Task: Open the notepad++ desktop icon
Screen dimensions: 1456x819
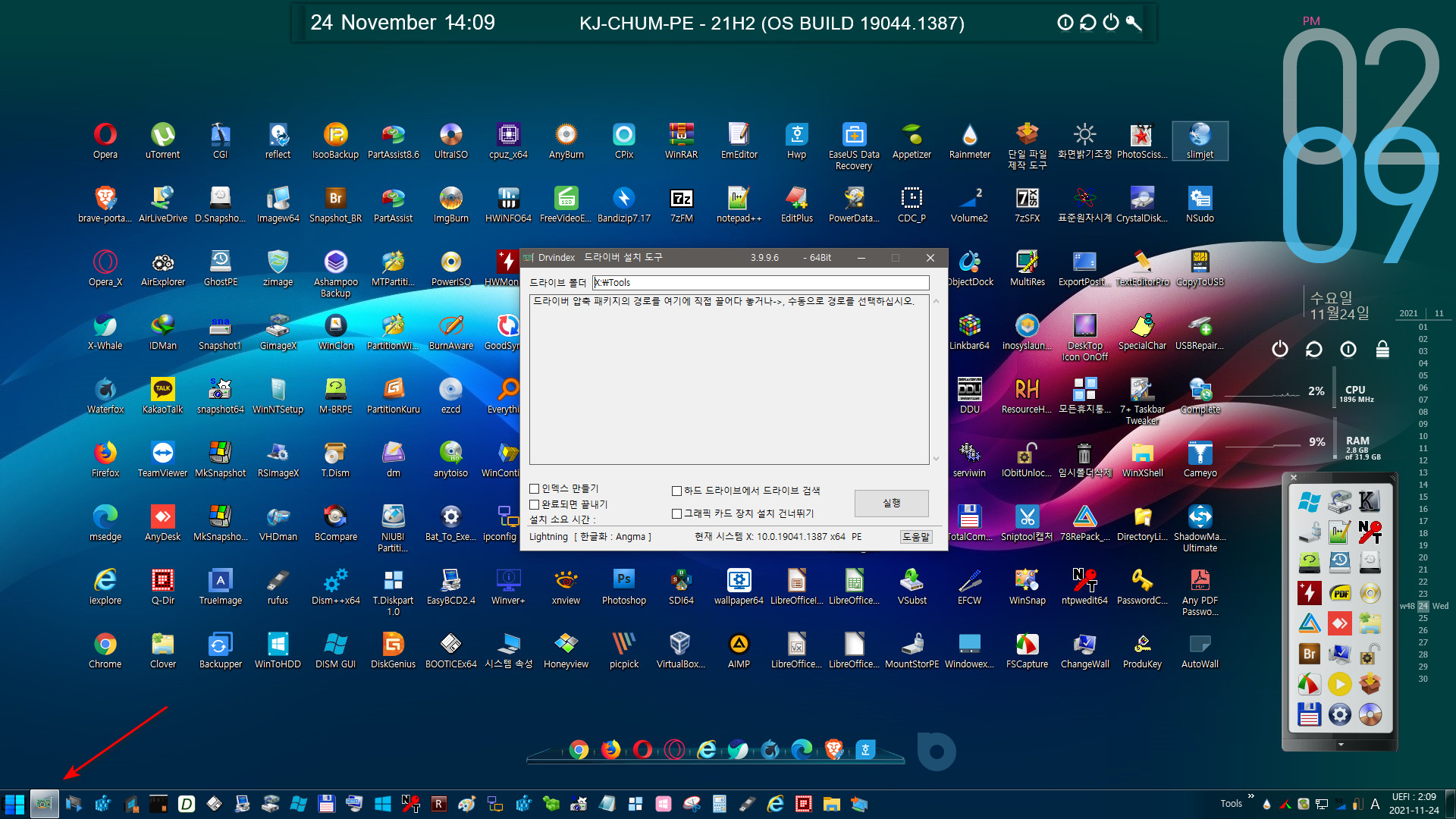Action: [739, 205]
